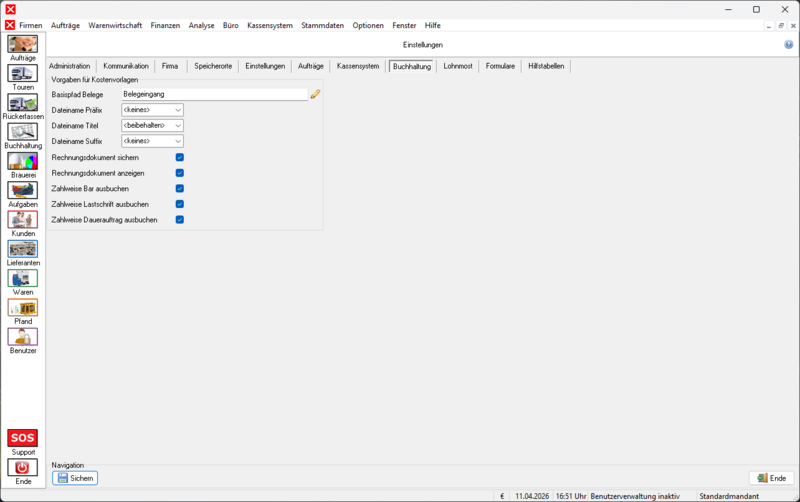Open the Fenster menu
The width and height of the screenshot is (800, 502).
click(x=404, y=25)
